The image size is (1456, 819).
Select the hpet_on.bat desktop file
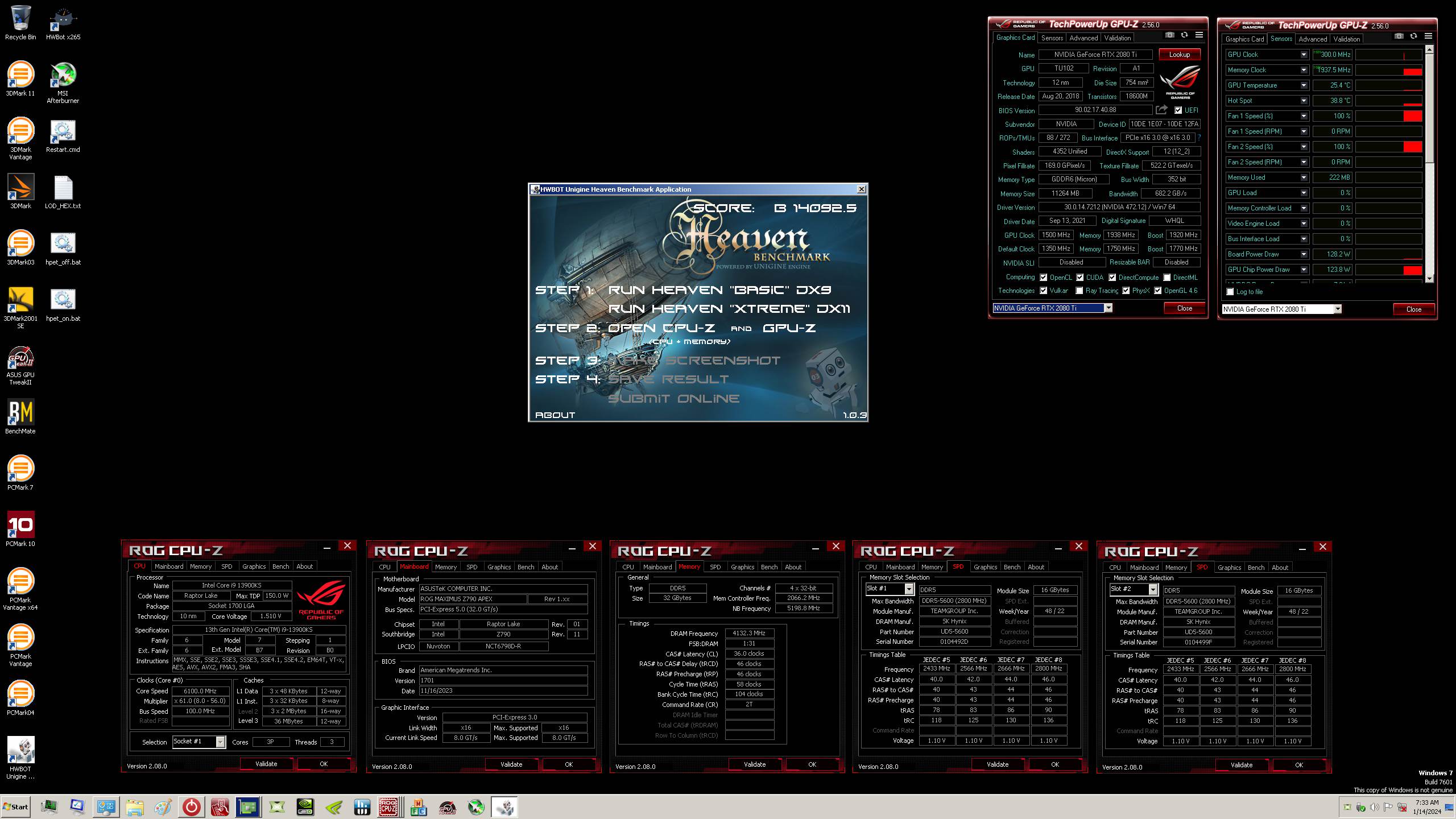tap(63, 304)
